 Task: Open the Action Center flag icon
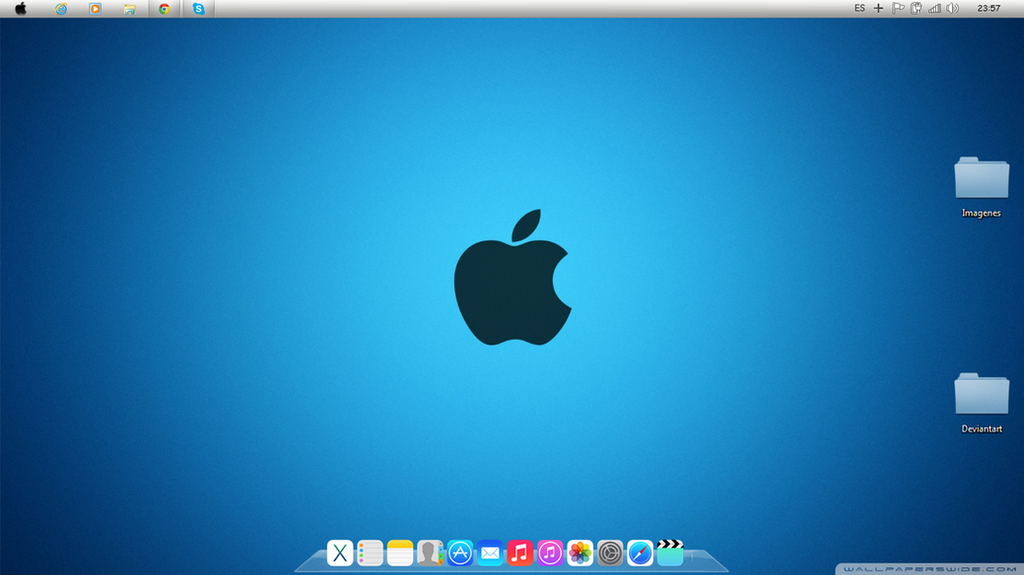(x=898, y=8)
